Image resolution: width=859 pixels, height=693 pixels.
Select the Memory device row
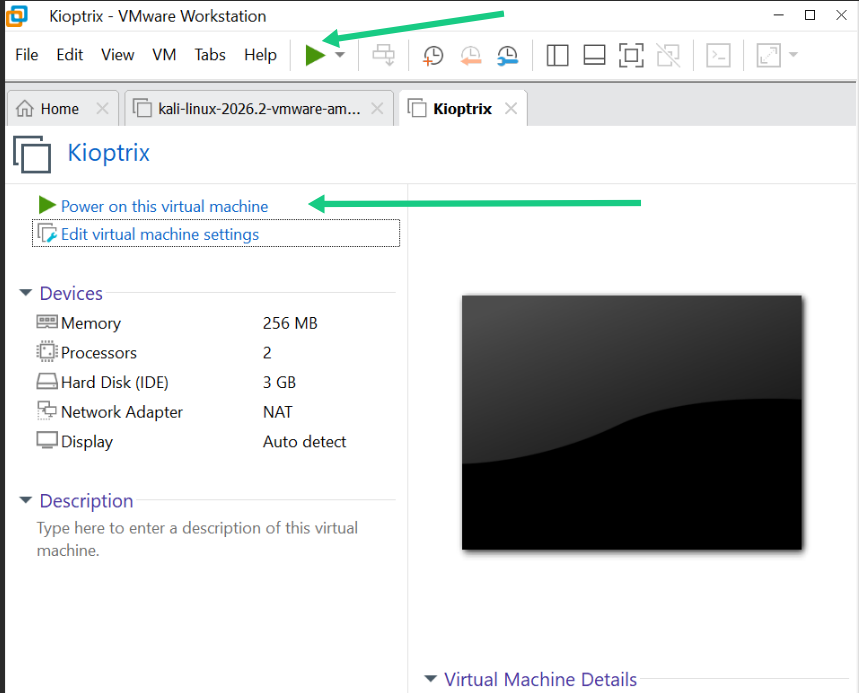[x=191, y=323]
